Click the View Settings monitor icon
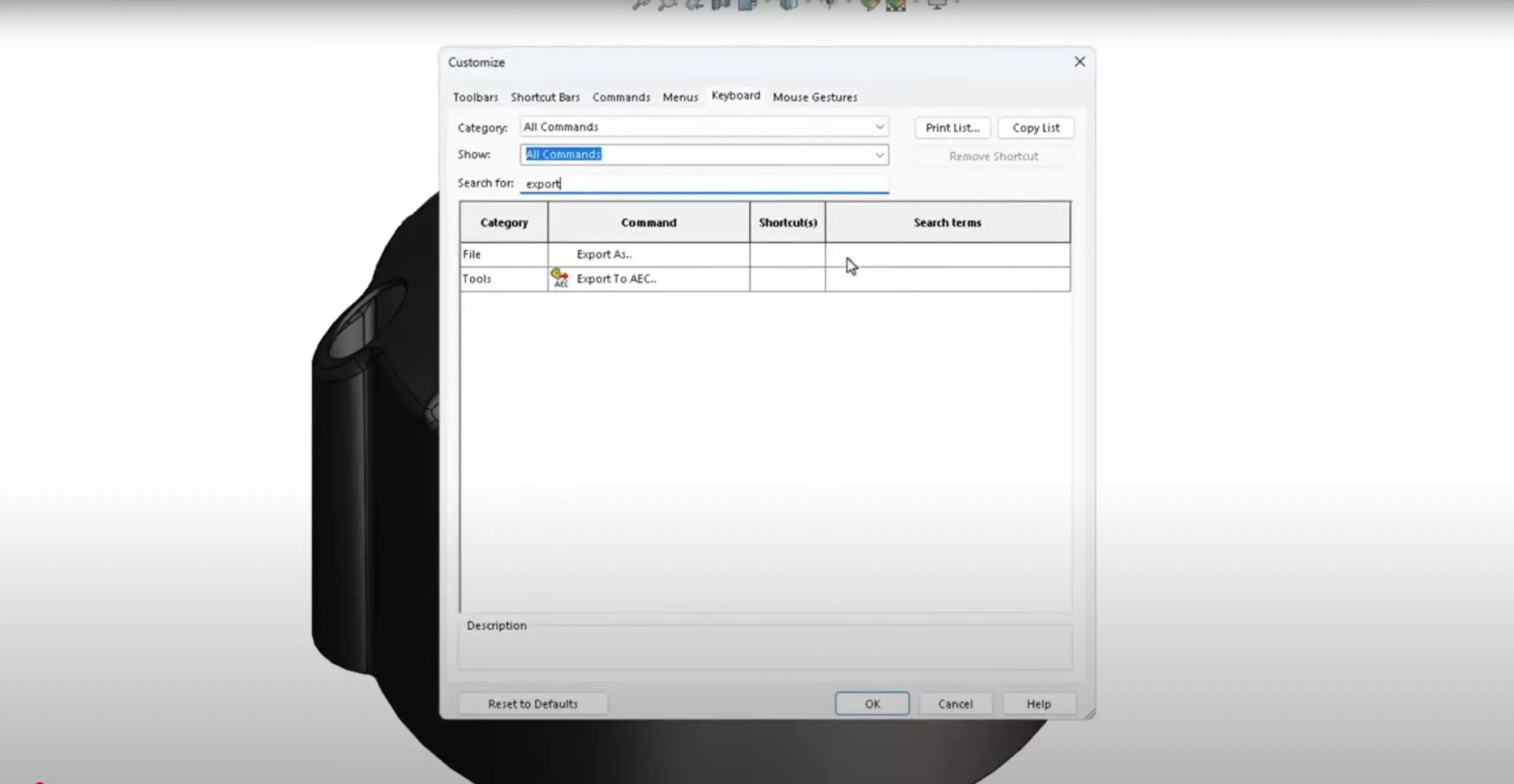This screenshot has height=784, width=1514. (x=936, y=5)
